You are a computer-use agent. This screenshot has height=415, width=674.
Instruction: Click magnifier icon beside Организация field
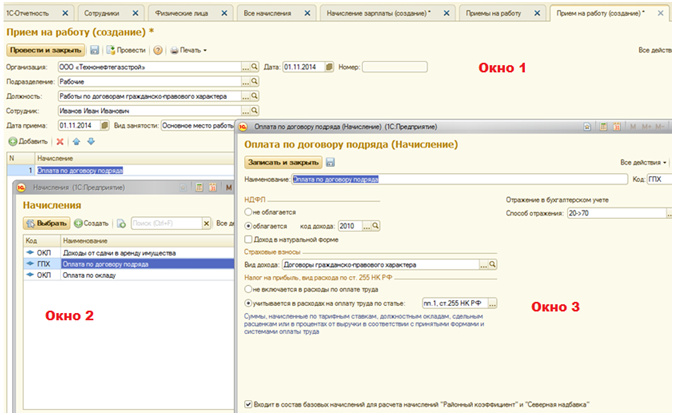click(x=254, y=67)
